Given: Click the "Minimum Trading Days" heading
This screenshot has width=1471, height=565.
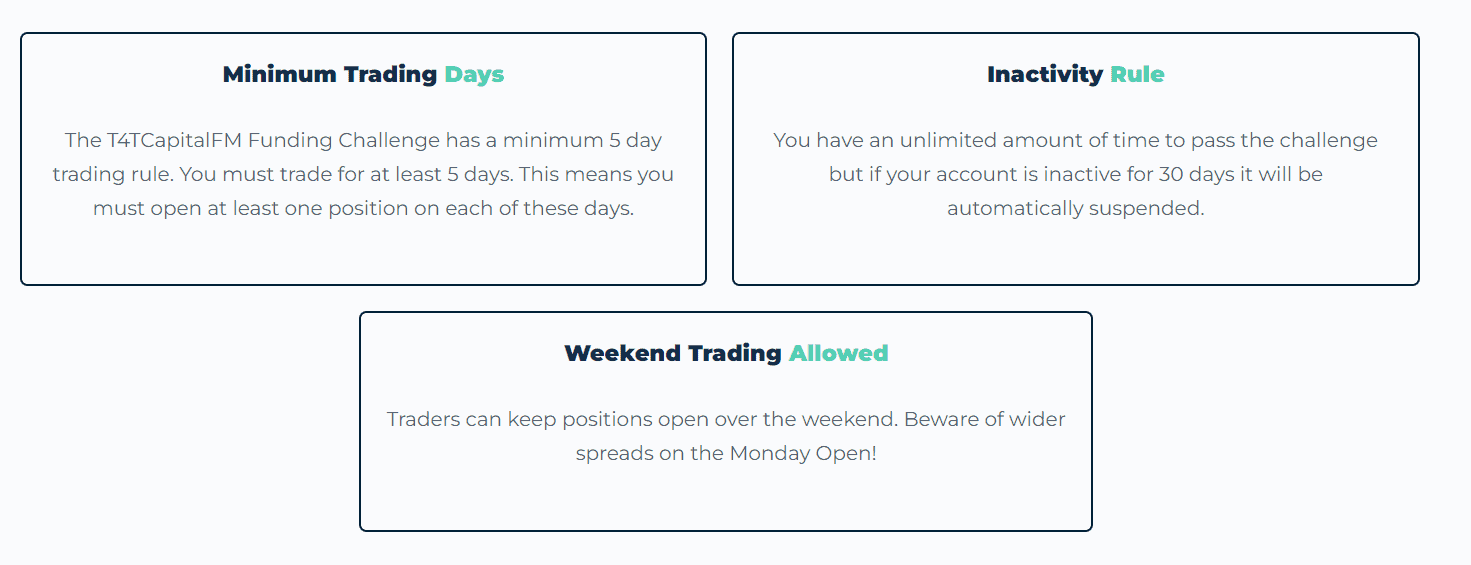Looking at the screenshot, I should 363,74.
